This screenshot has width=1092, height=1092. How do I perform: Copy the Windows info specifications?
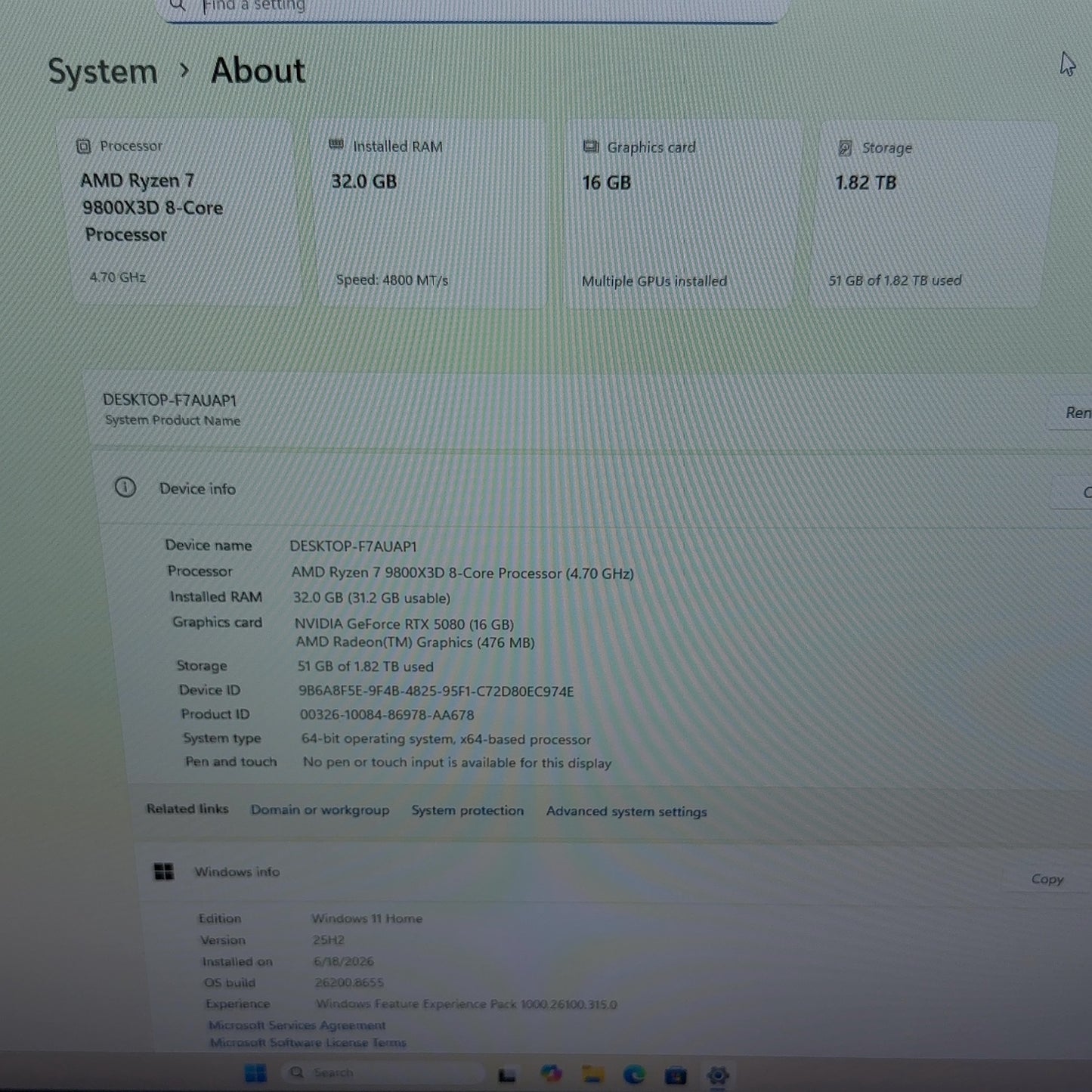click(1047, 879)
